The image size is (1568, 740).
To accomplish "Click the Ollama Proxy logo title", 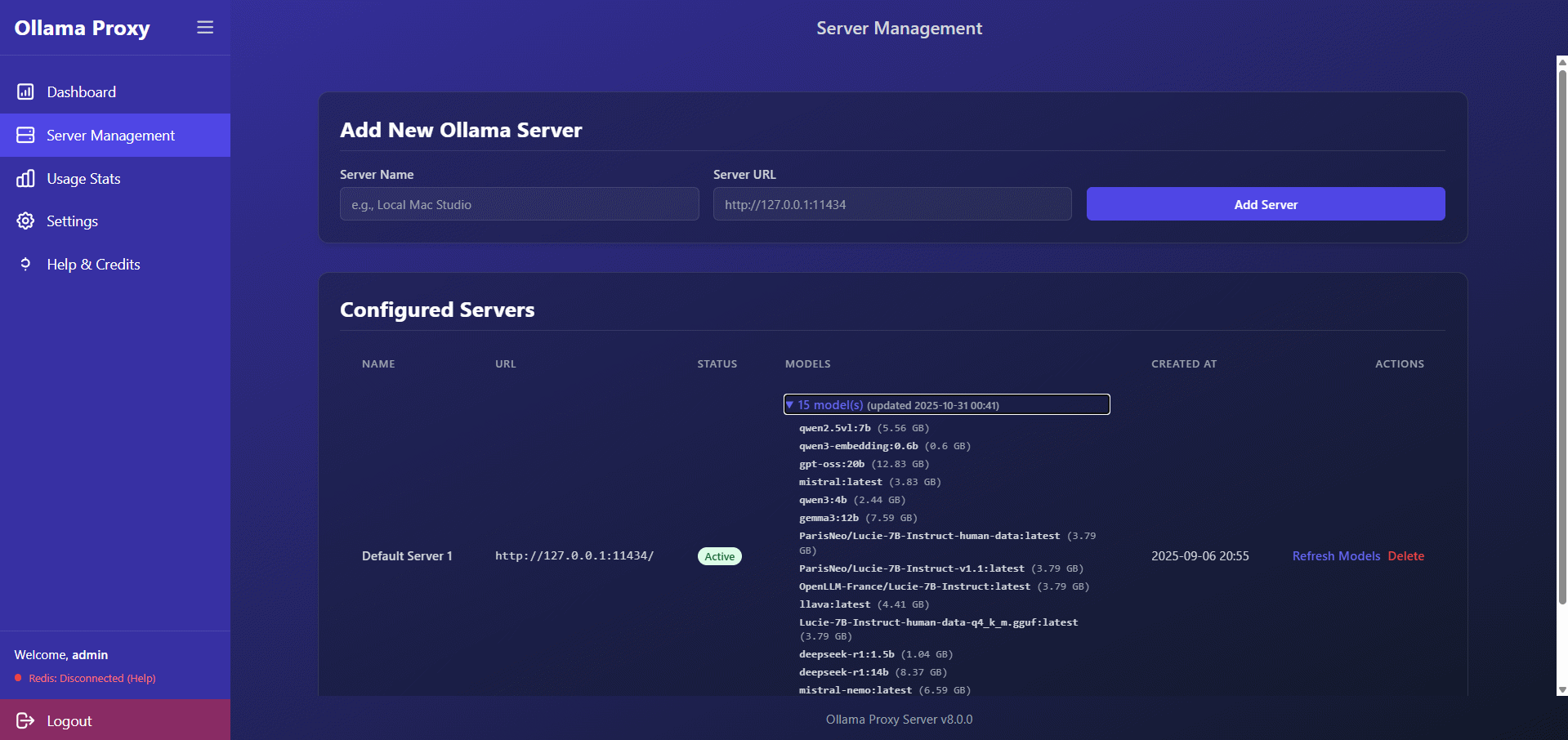I will 82,28.
